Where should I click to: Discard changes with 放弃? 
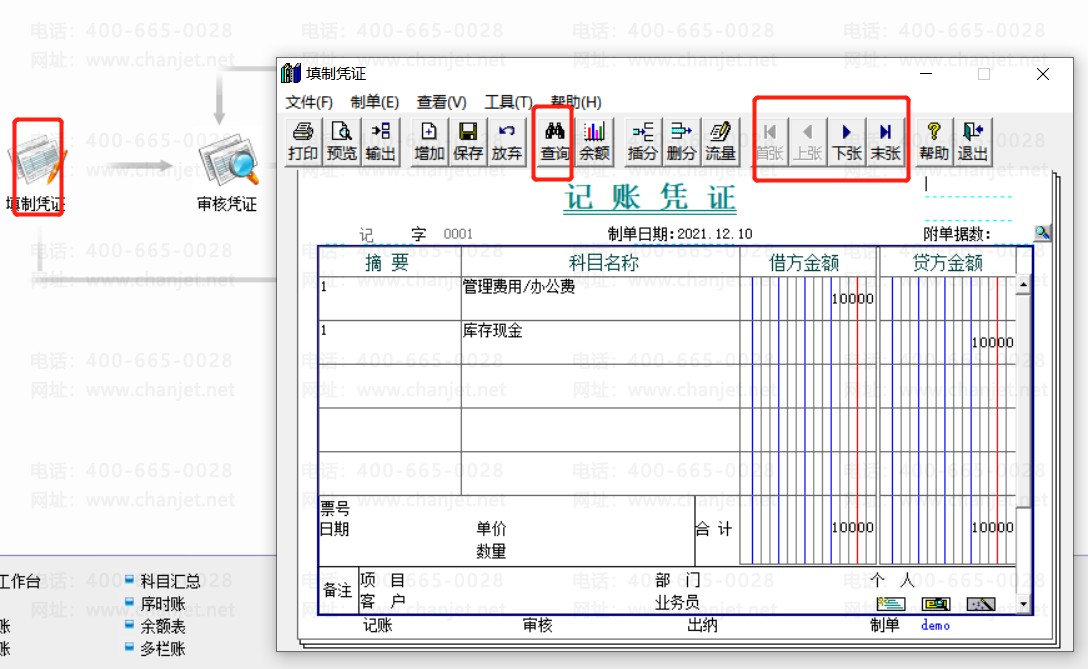[507, 142]
